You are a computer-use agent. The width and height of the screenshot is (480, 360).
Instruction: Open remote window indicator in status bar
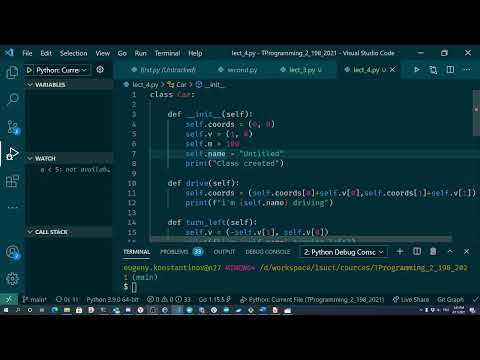pyautogui.click(x=9, y=299)
